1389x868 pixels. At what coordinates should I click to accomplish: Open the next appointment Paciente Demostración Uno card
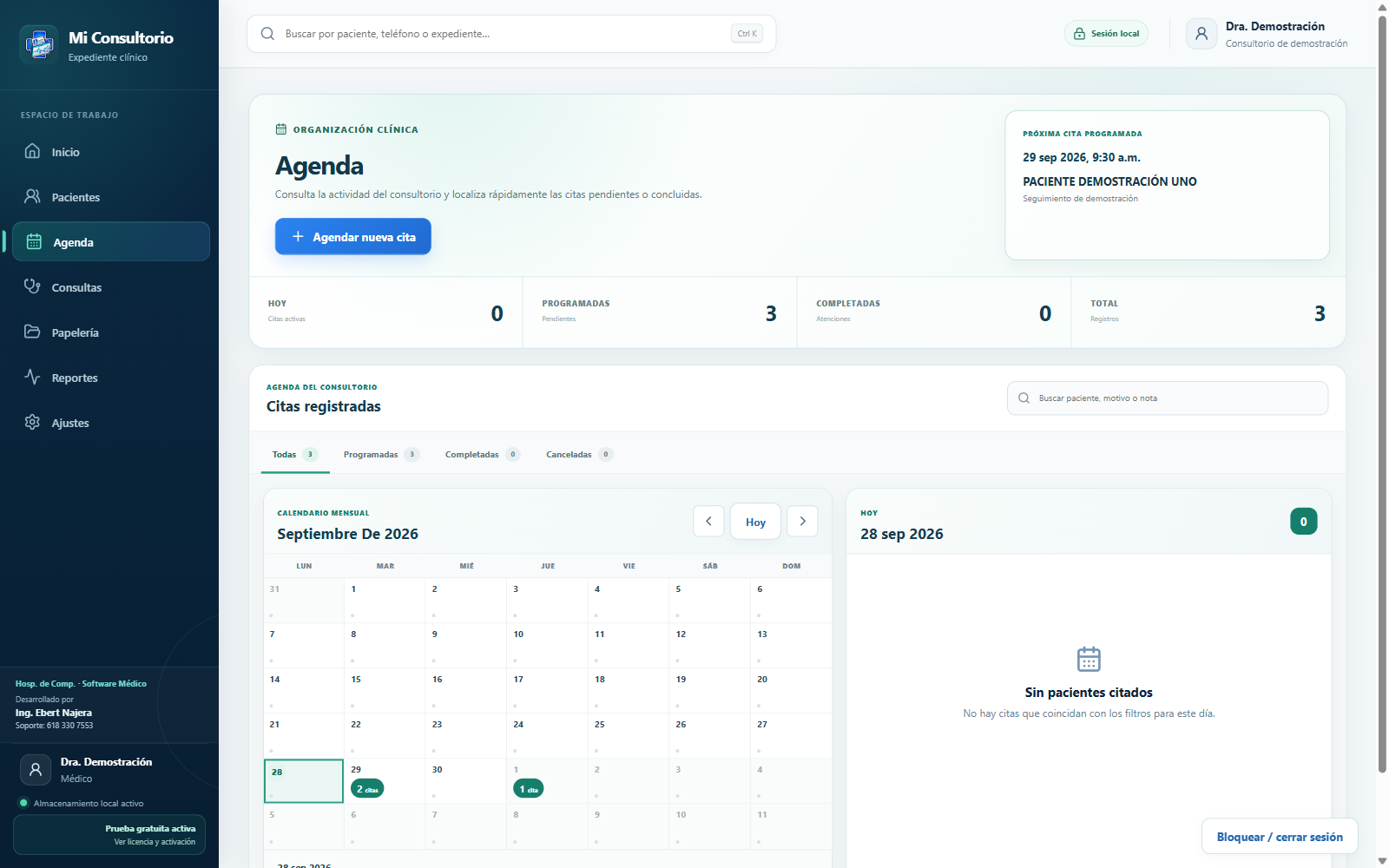(x=1167, y=185)
